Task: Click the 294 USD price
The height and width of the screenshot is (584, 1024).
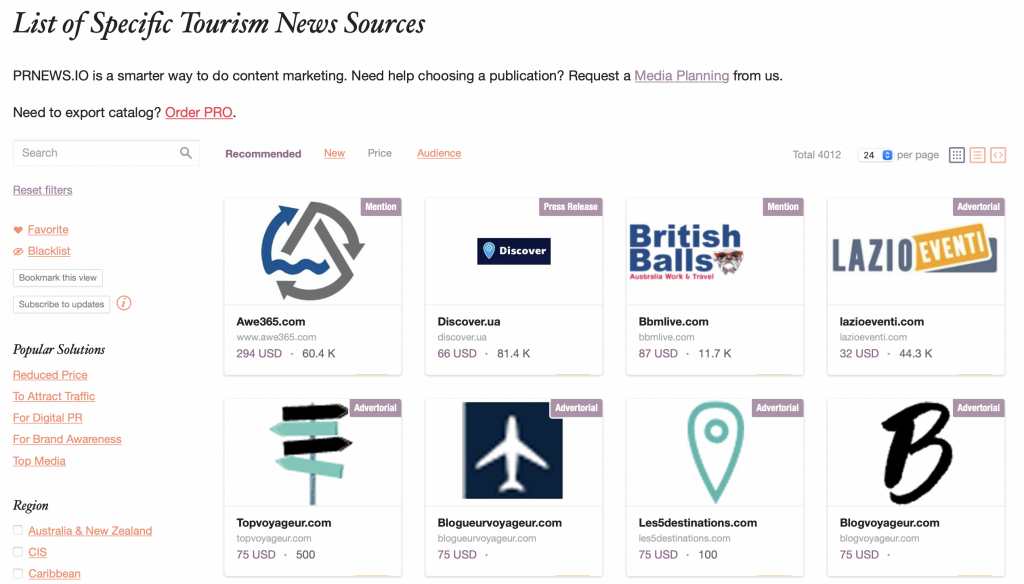Action: [x=259, y=353]
